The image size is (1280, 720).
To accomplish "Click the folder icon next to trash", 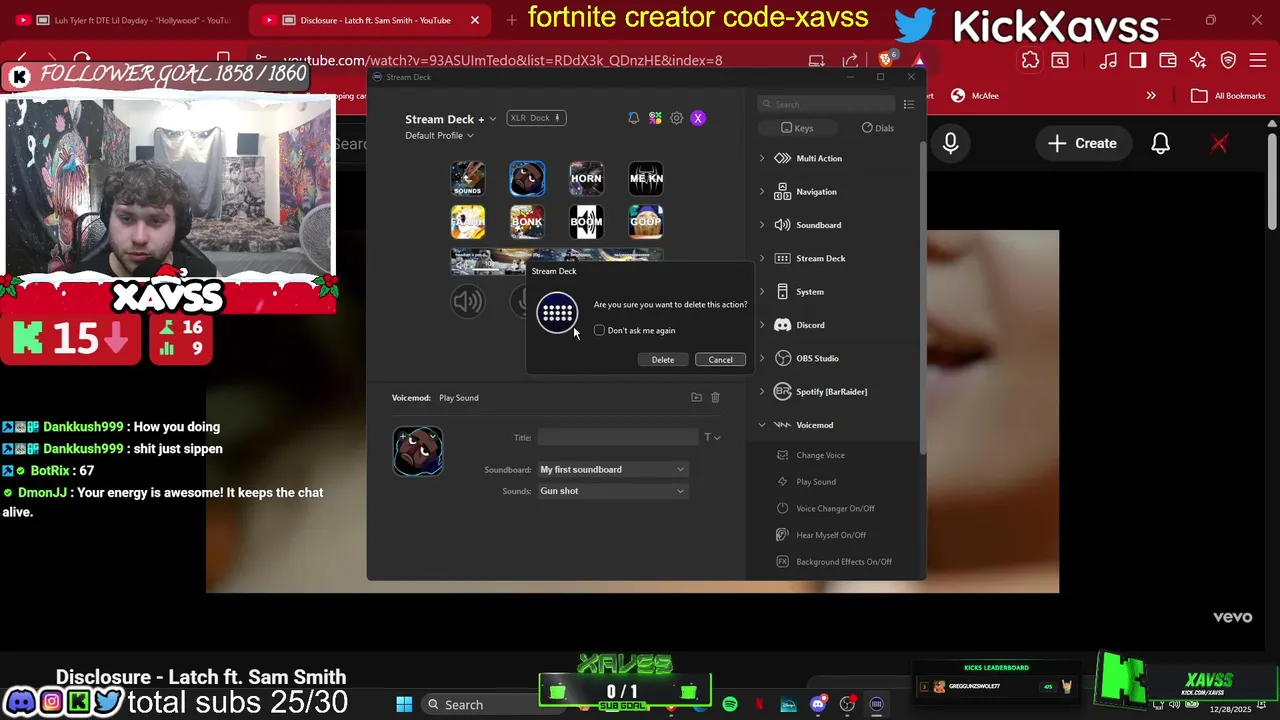I will point(696,397).
